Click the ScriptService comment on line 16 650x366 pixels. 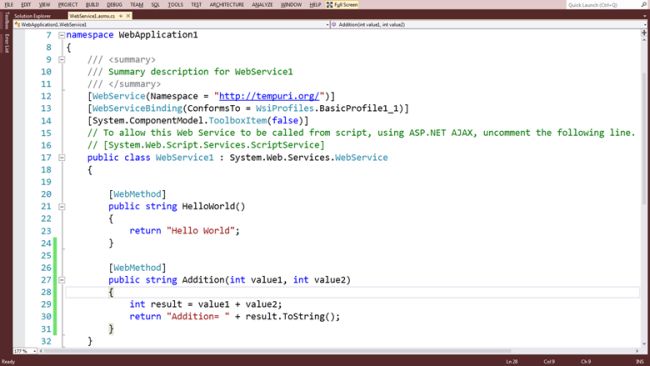pyautogui.click(x=206, y=145)
